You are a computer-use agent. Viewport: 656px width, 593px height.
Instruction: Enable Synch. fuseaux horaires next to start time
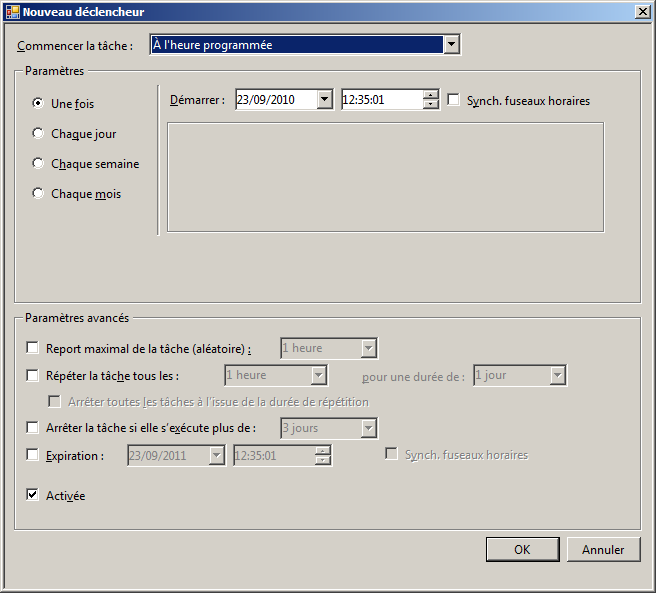[x=454, y=100]
